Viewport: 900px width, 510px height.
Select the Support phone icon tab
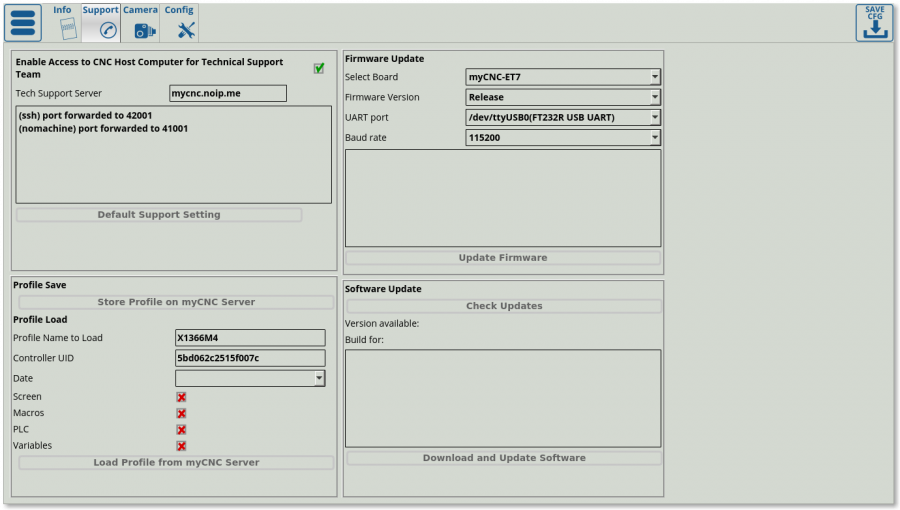tap(101, 22)
